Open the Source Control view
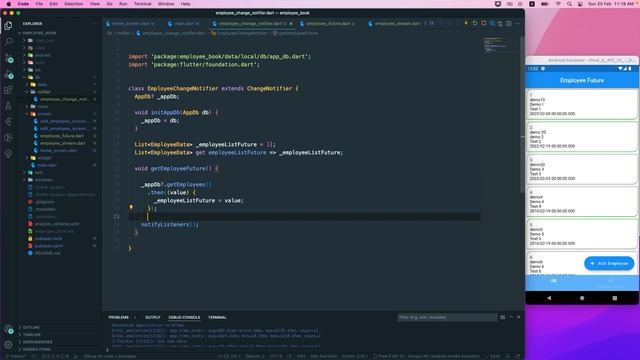Image resolution: width=640 pixels, height=360 pixels. tap(9, 58)
